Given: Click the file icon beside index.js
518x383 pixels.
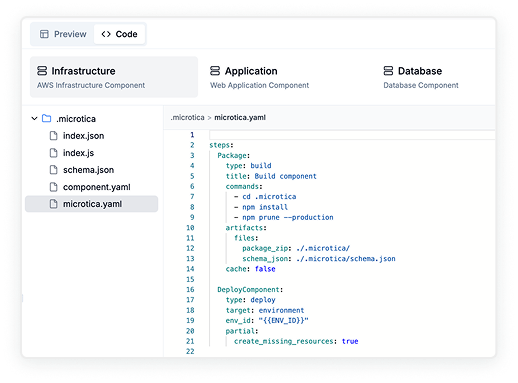Looking at the screenshot, I should 53,153.
